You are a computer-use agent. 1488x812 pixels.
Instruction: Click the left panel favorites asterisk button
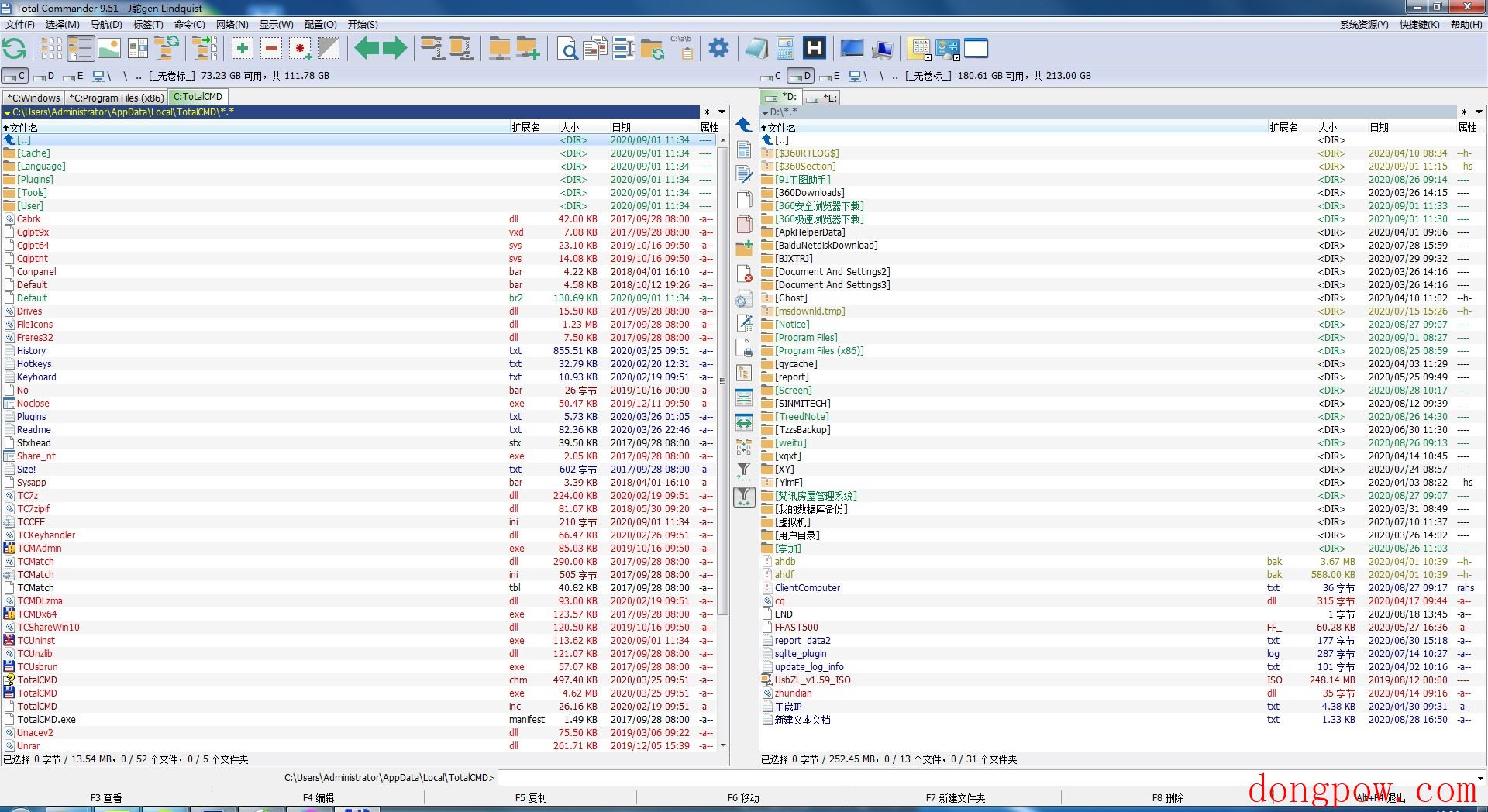(707, 112)
